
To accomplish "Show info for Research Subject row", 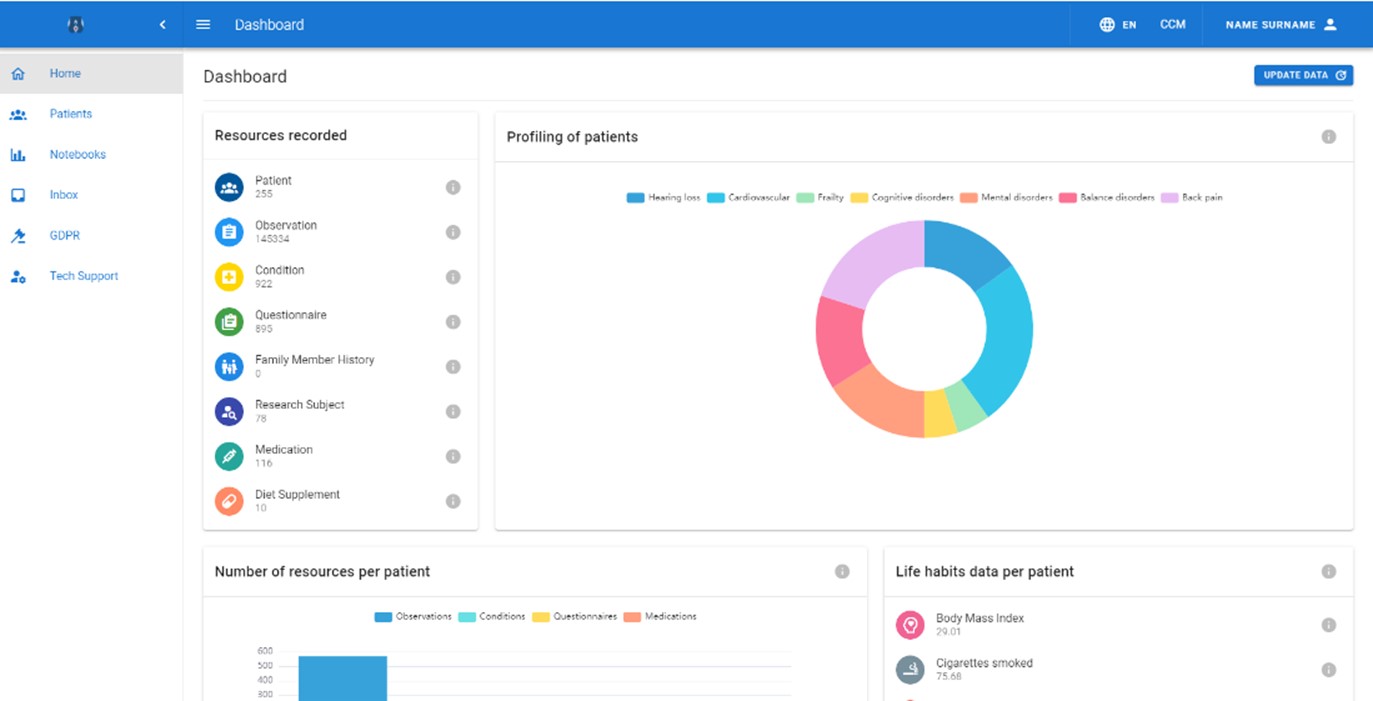I will click(x=453, y=411).
